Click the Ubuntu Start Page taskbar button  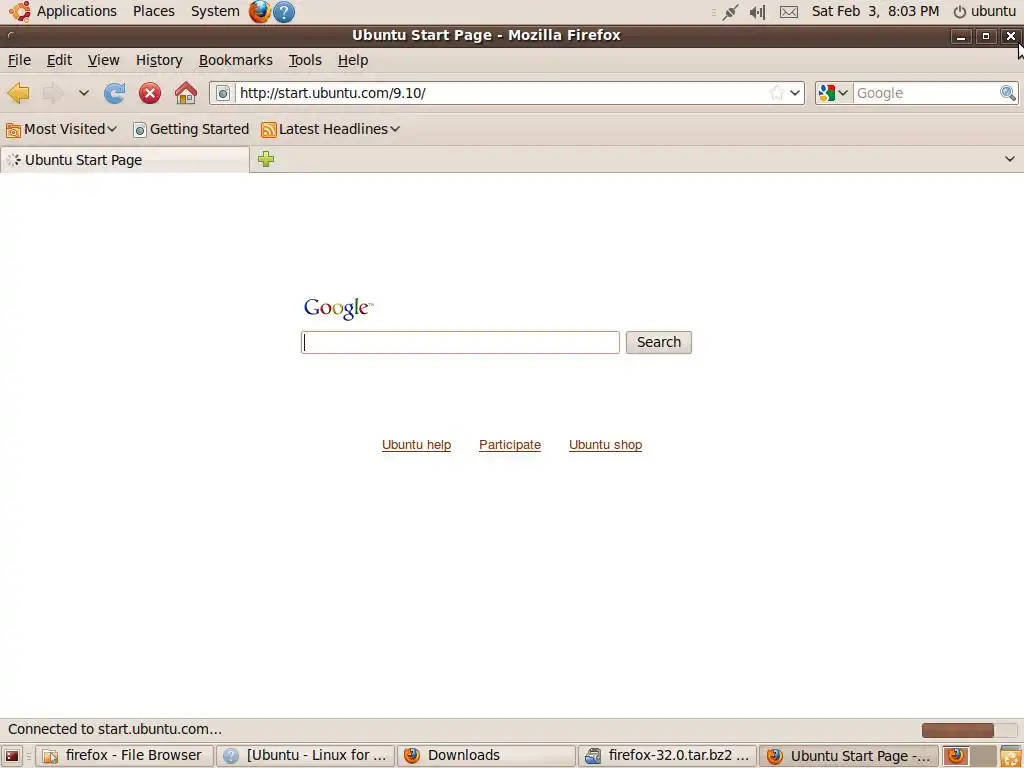click(849, 756)
